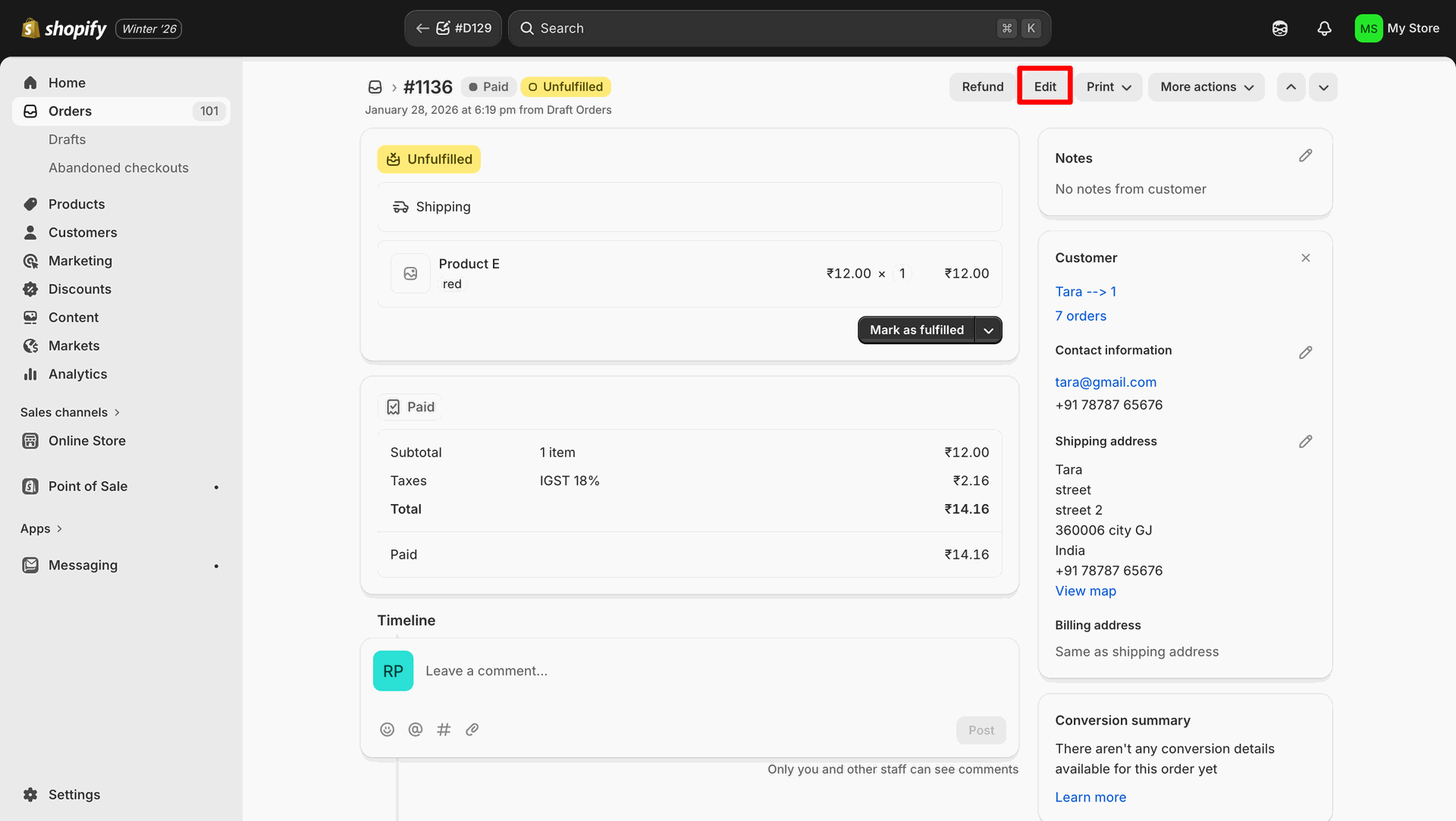Viewport: 1456px width, 821px height.
Task: Add hashtag reference icon in comment
Action: point(444,729)
